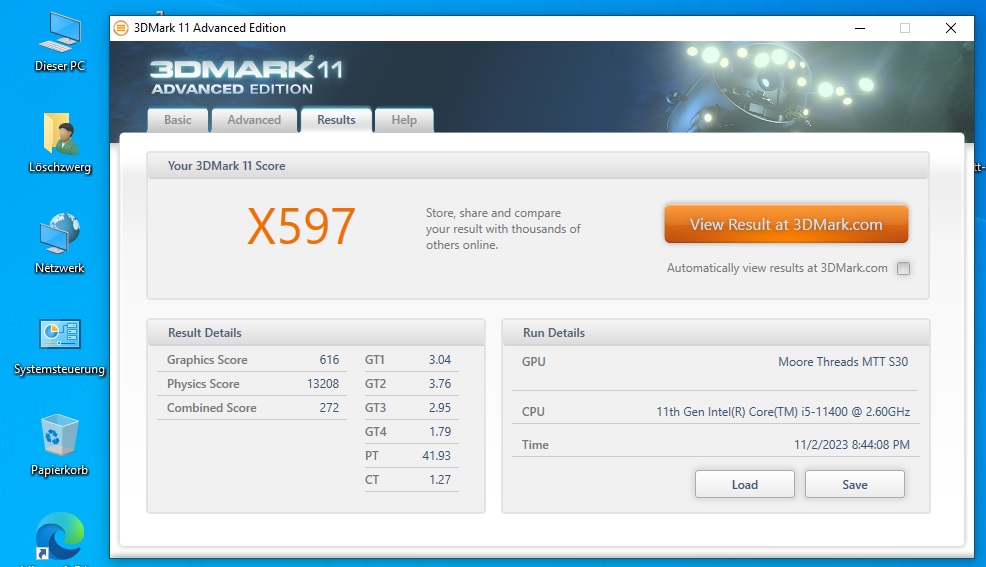Viewport: 986px width, 567px height.
Task: Click the Run Details panel header
Action: click(716, 333)
